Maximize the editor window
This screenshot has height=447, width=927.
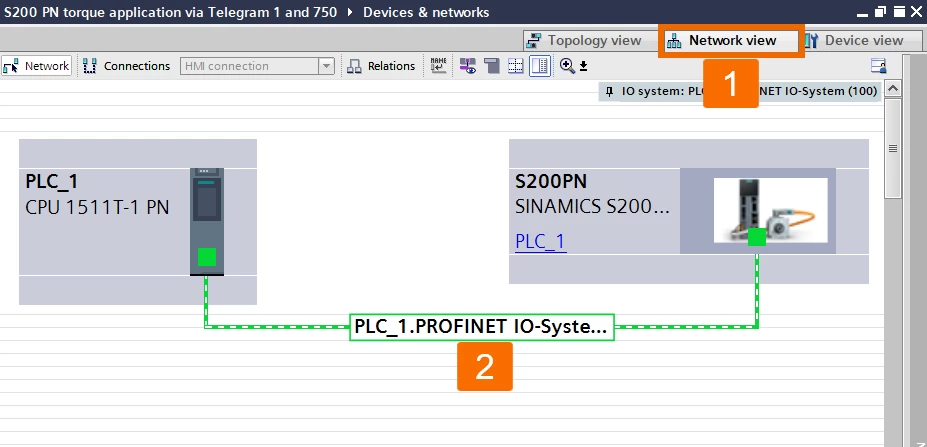(x=899, y=12)
